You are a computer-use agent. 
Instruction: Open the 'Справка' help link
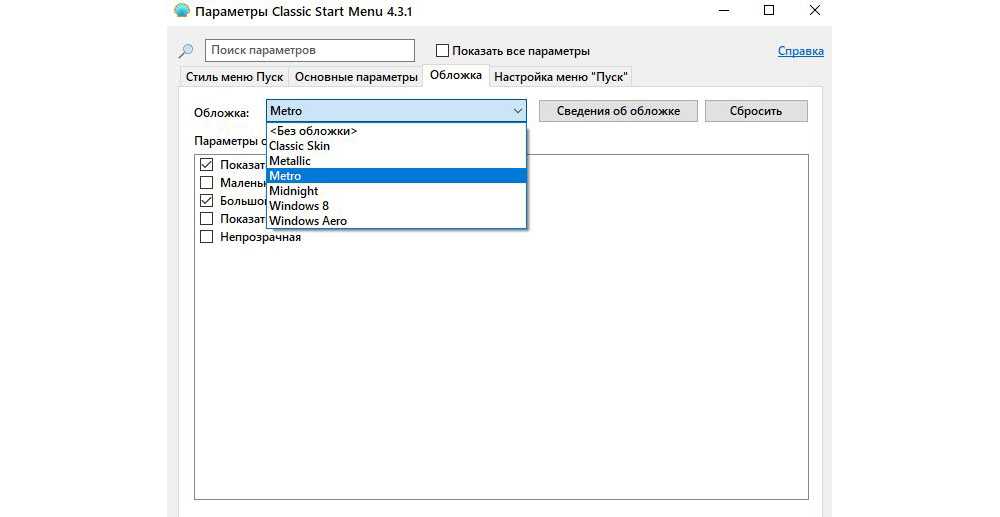click(800, 51)
